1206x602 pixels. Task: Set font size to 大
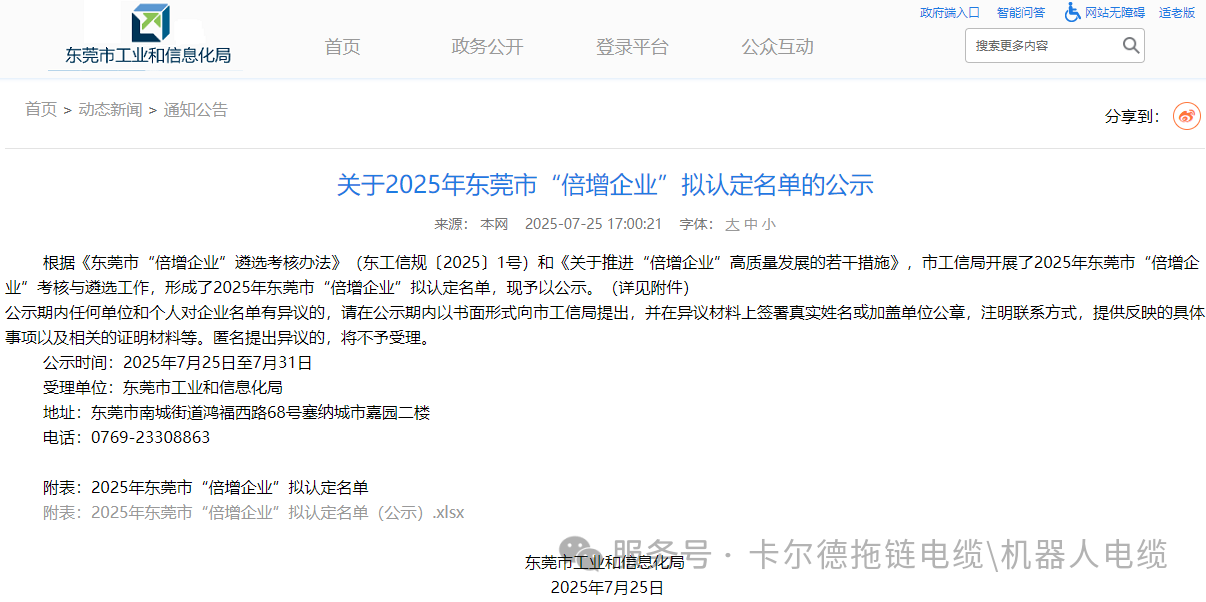tap(732, 225)
